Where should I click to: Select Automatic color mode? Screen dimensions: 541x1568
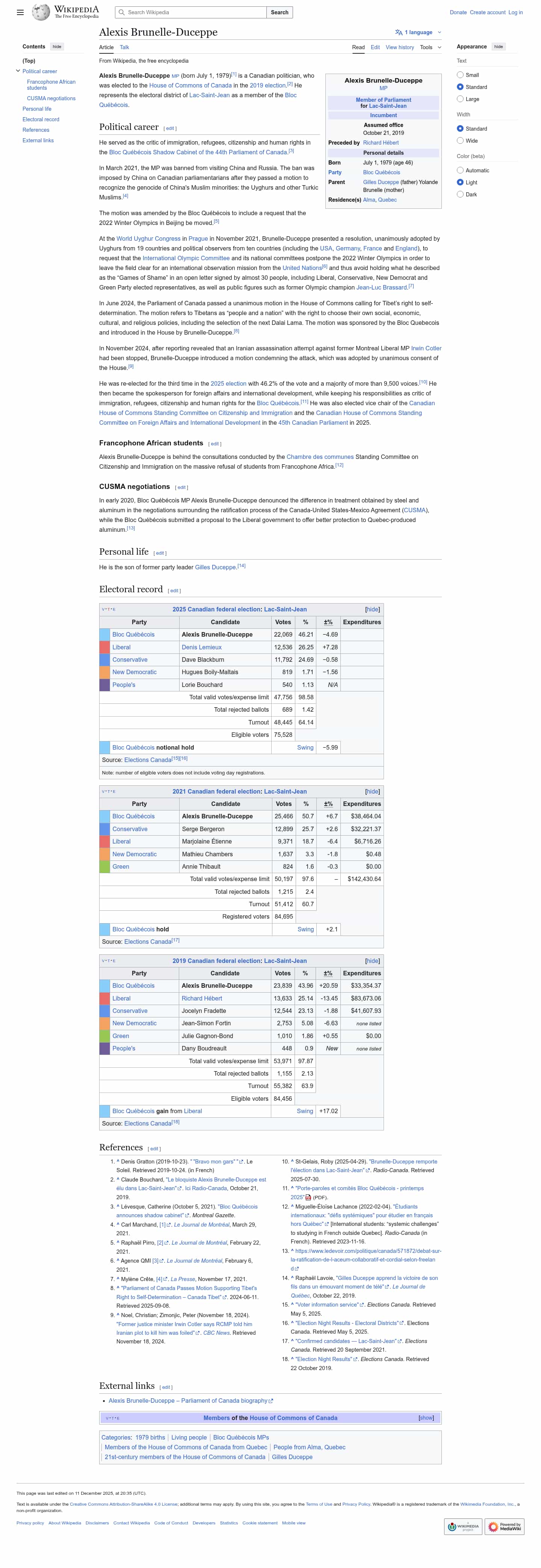pyautogui.click(x=460, y=171)
